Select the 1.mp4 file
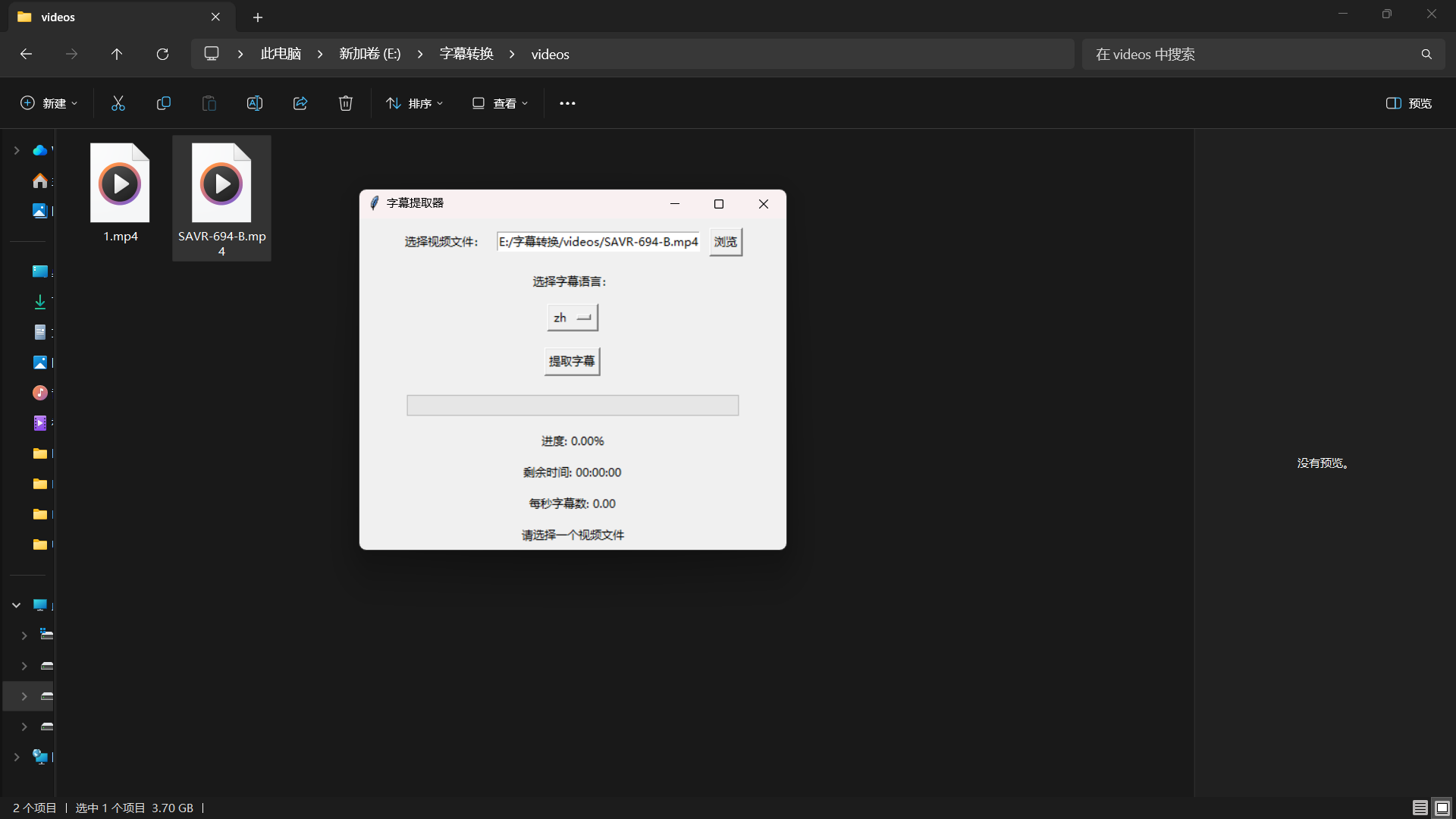Screen dimensions: 1456x819 (120, 193)
